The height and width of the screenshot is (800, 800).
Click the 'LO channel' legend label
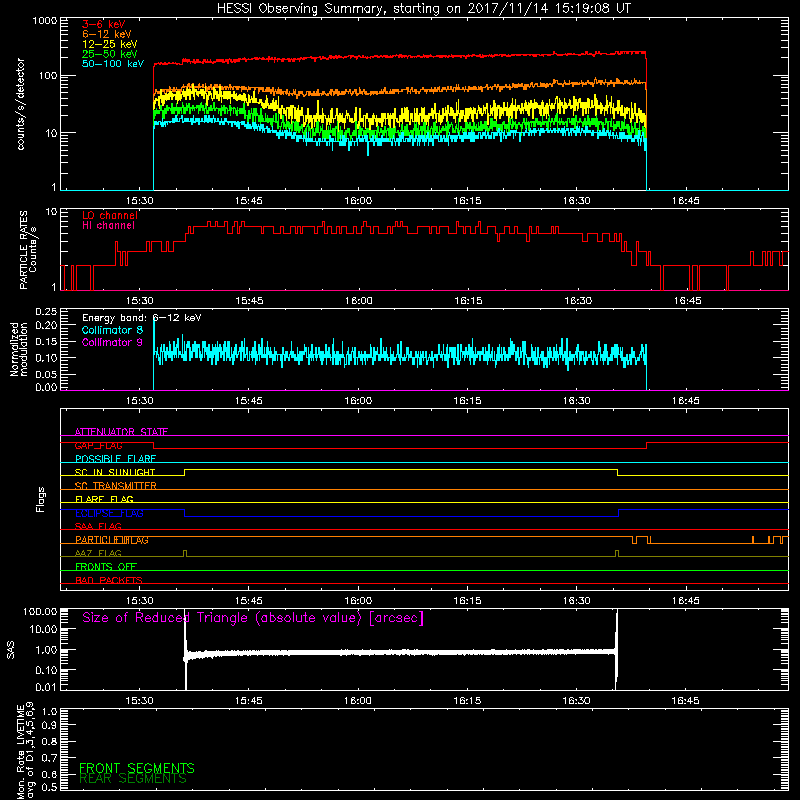tap(110, 215)
